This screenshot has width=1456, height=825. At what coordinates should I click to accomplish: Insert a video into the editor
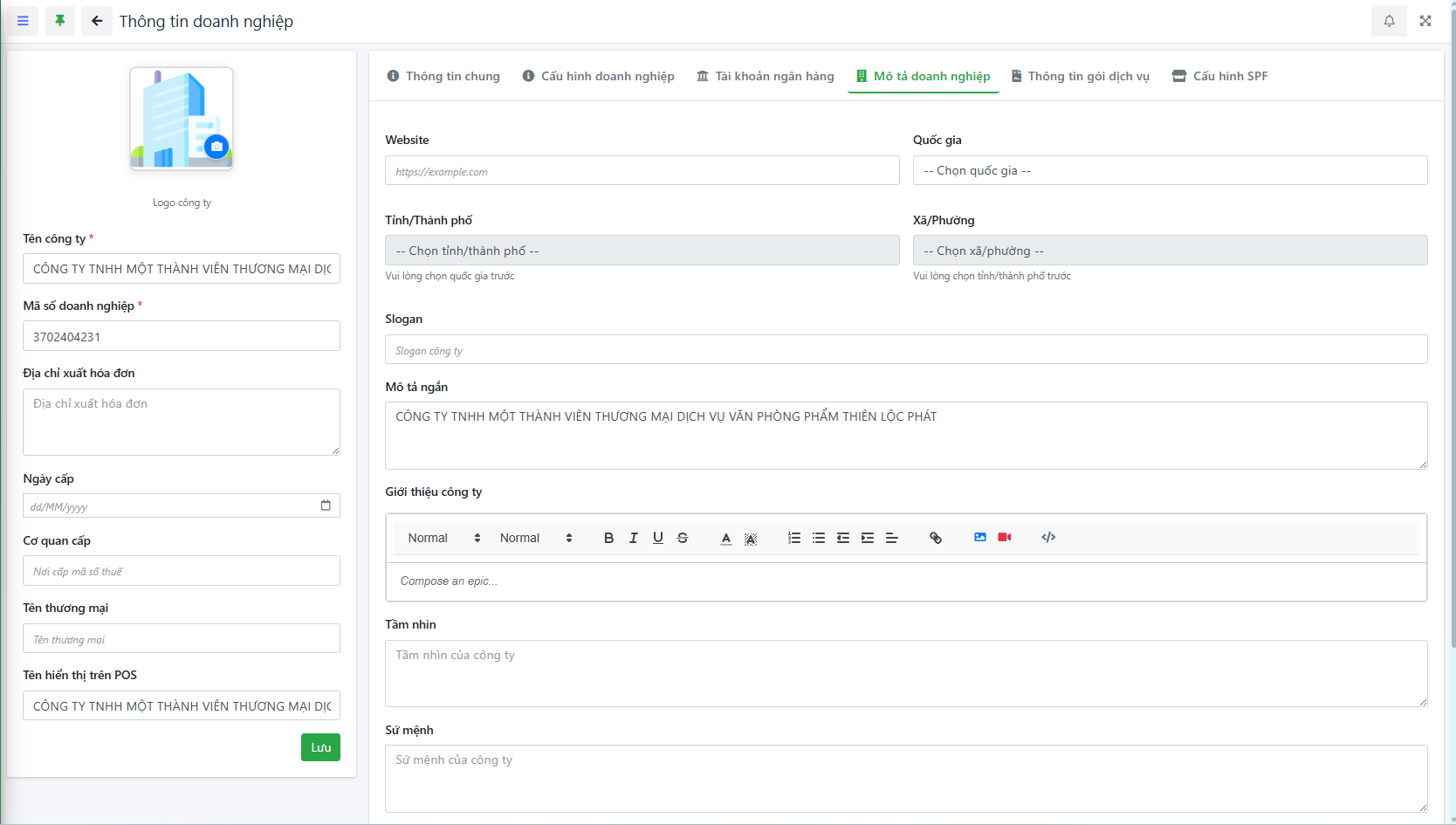(1005, 538)
